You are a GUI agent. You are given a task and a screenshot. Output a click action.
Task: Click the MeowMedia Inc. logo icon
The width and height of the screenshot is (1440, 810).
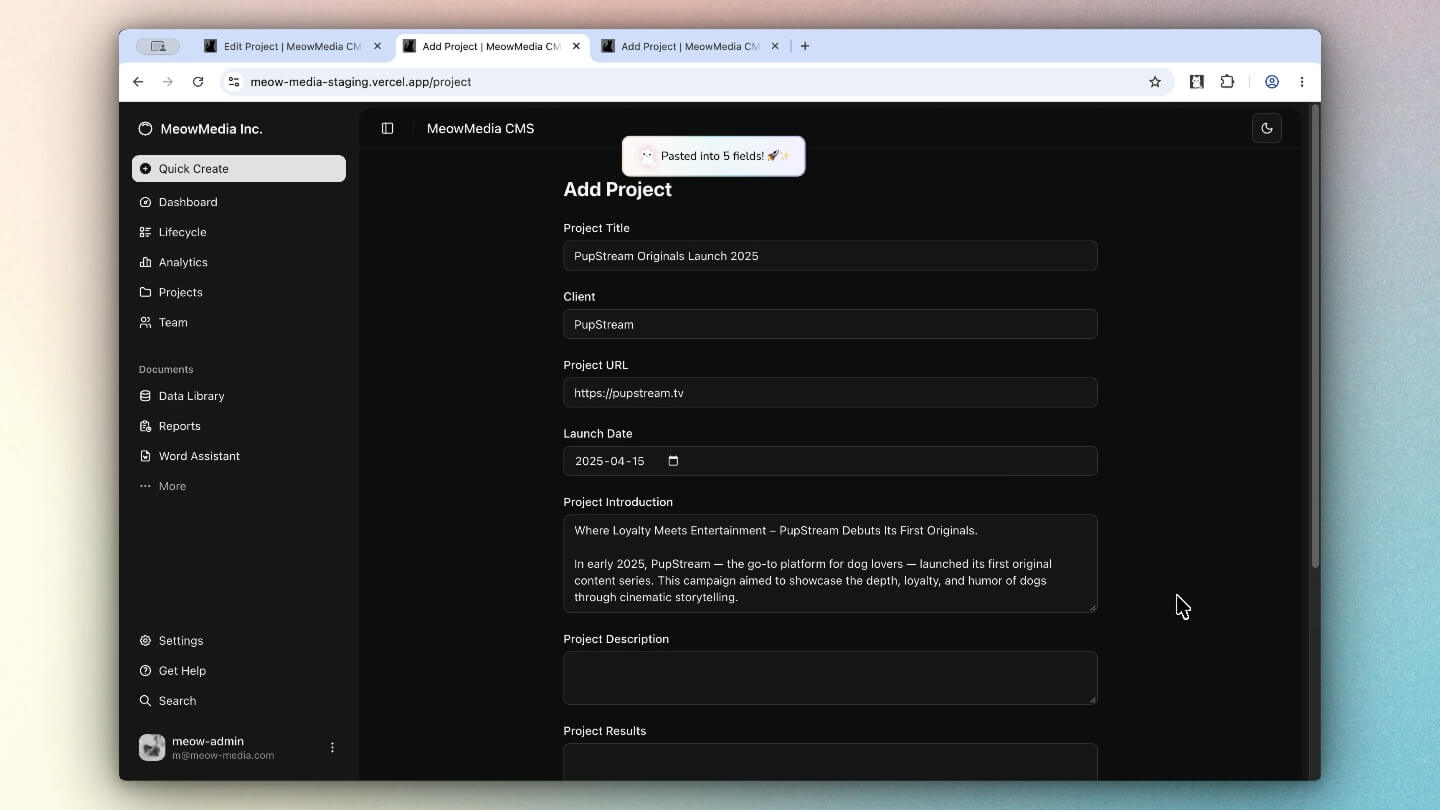click(x=146, y=129)
